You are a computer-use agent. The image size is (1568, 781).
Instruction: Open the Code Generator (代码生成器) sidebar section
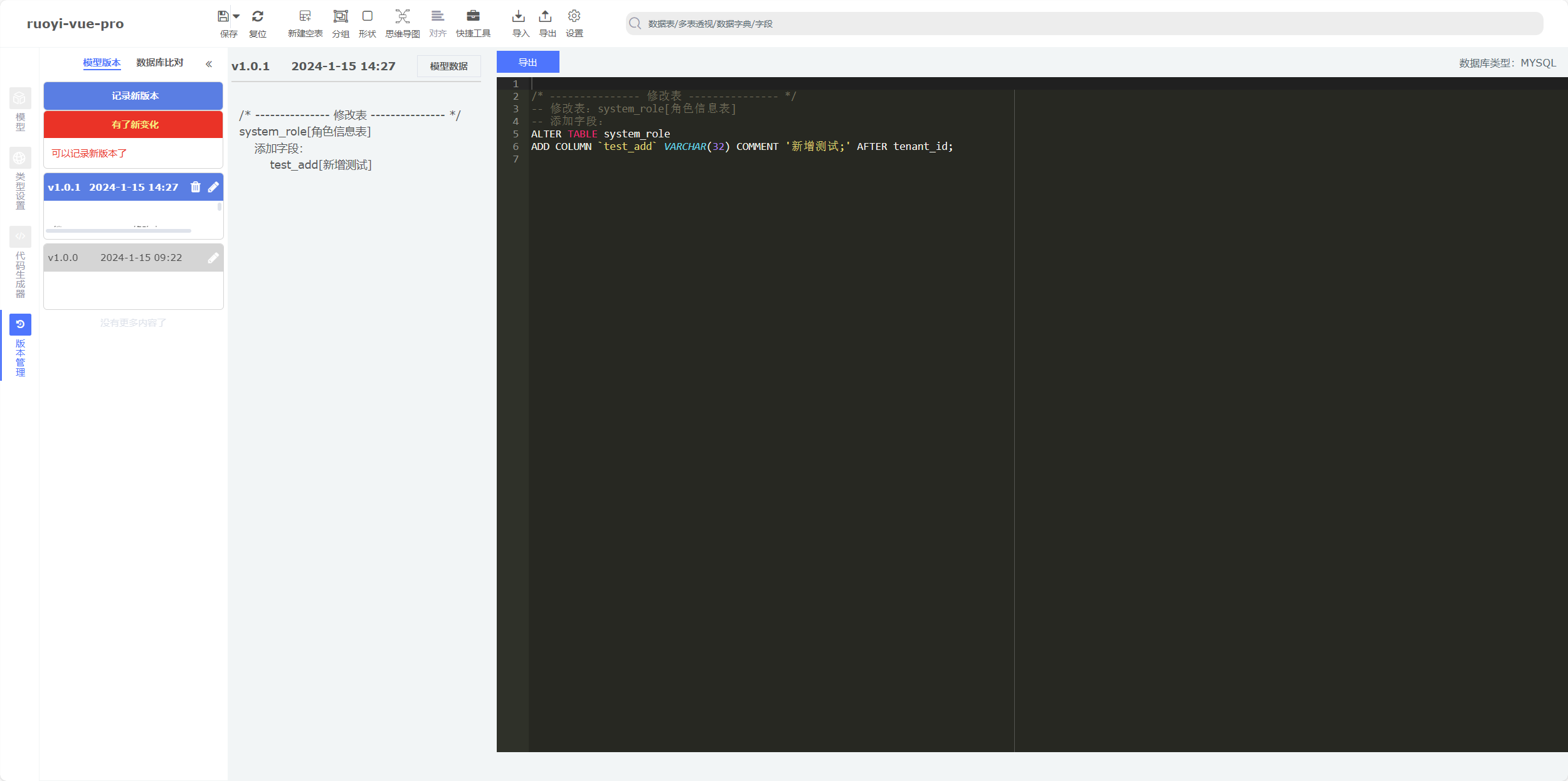pos(20,263)
